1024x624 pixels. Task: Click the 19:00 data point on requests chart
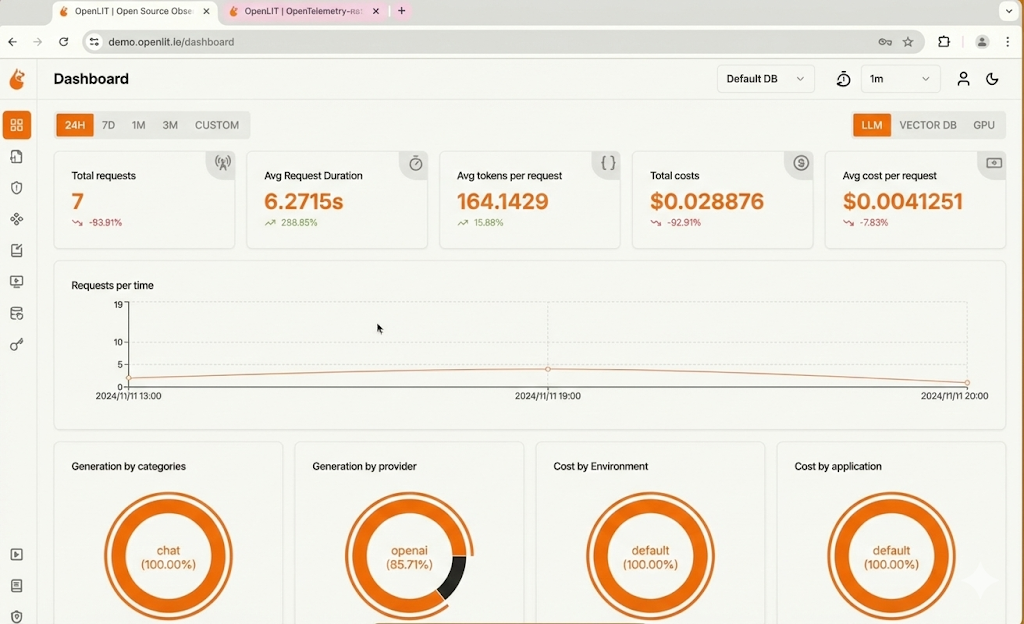[548, 369]
